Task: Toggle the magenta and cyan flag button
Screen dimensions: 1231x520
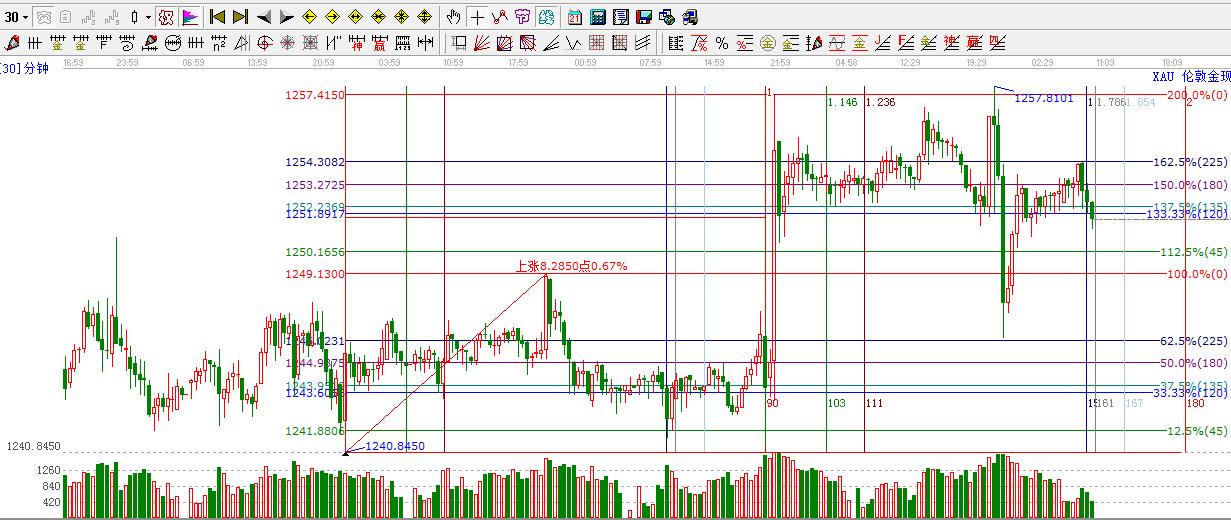Action: [x=190, y=17]
